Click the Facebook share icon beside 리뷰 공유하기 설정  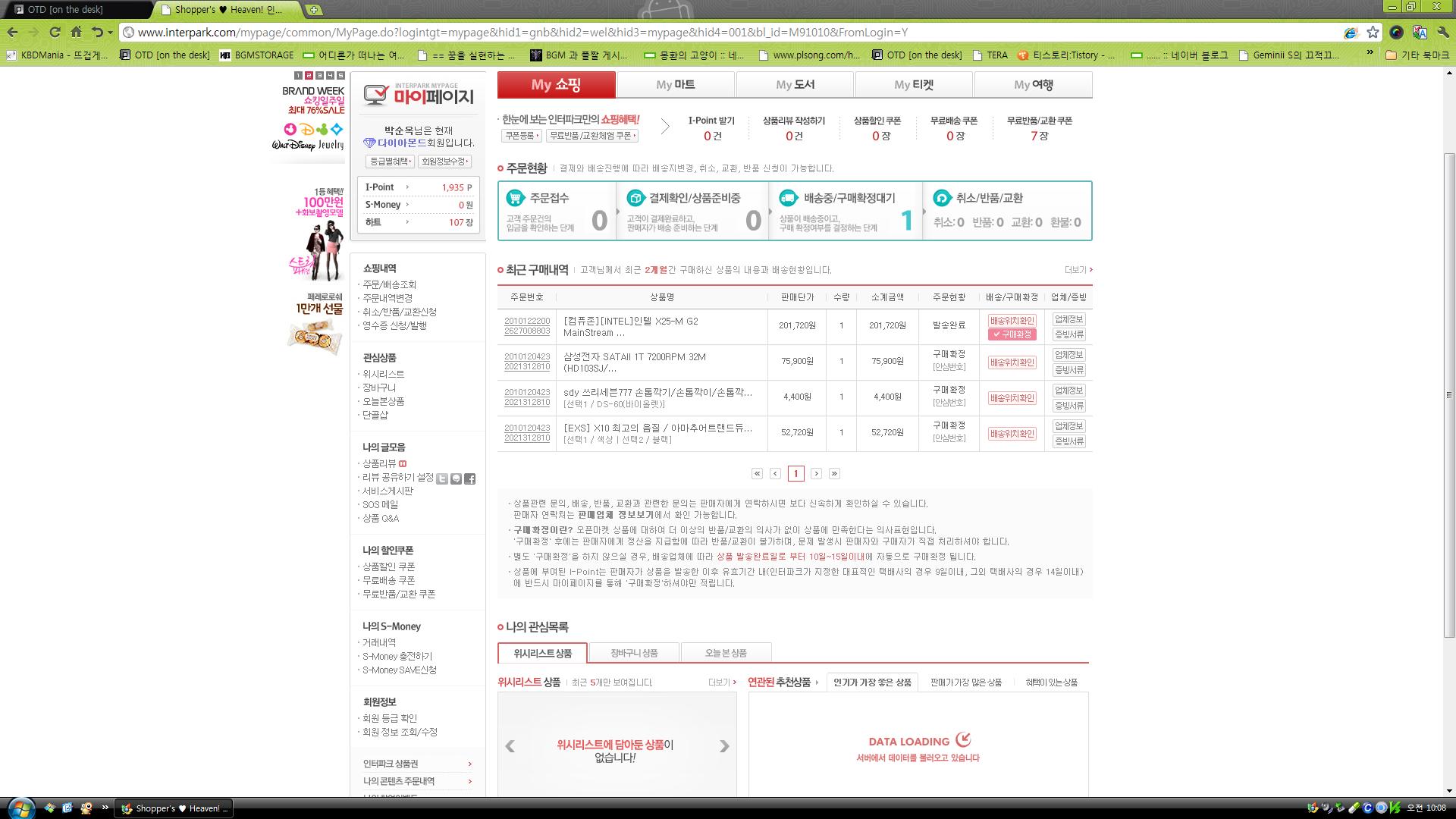[470, 479]
